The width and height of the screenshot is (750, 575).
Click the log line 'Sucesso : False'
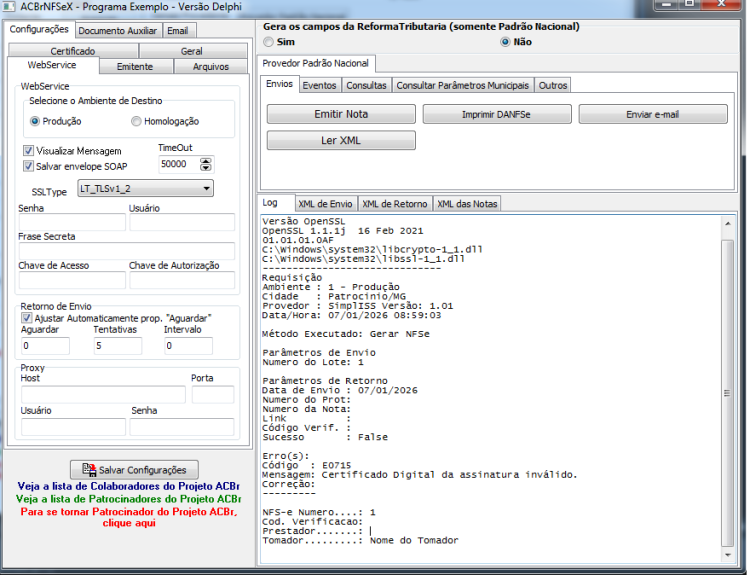pyautogui.click(x=325, y=437)
